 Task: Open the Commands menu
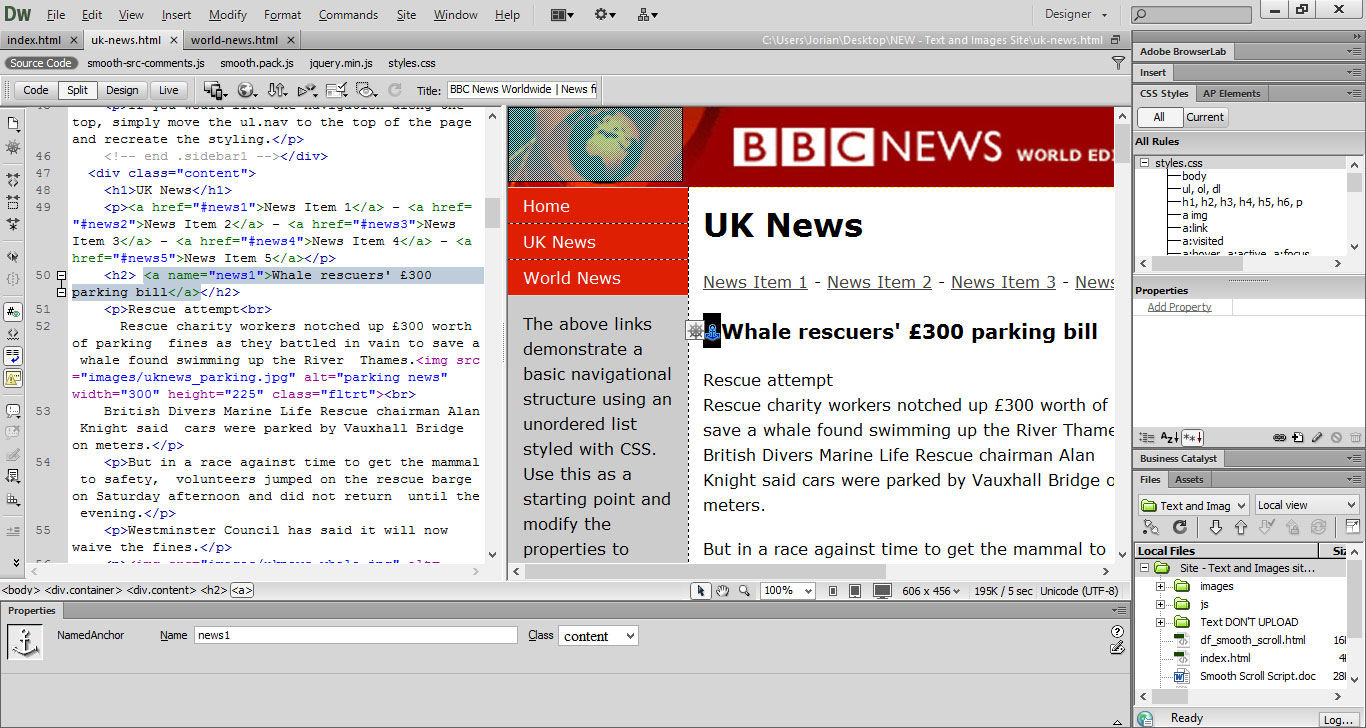[348, 15]
